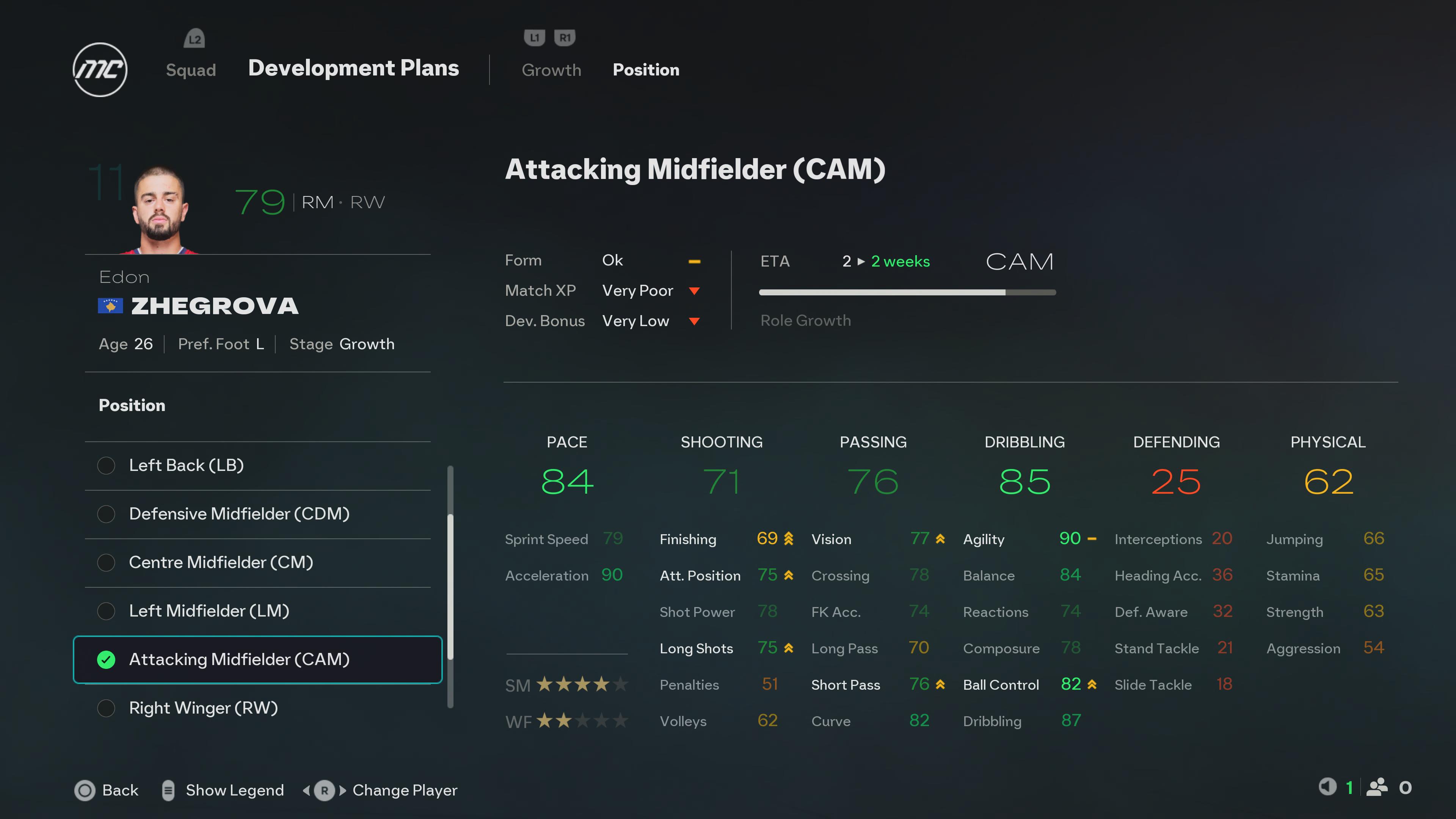Select the Left Back (LB) radio option

(106, 466)
